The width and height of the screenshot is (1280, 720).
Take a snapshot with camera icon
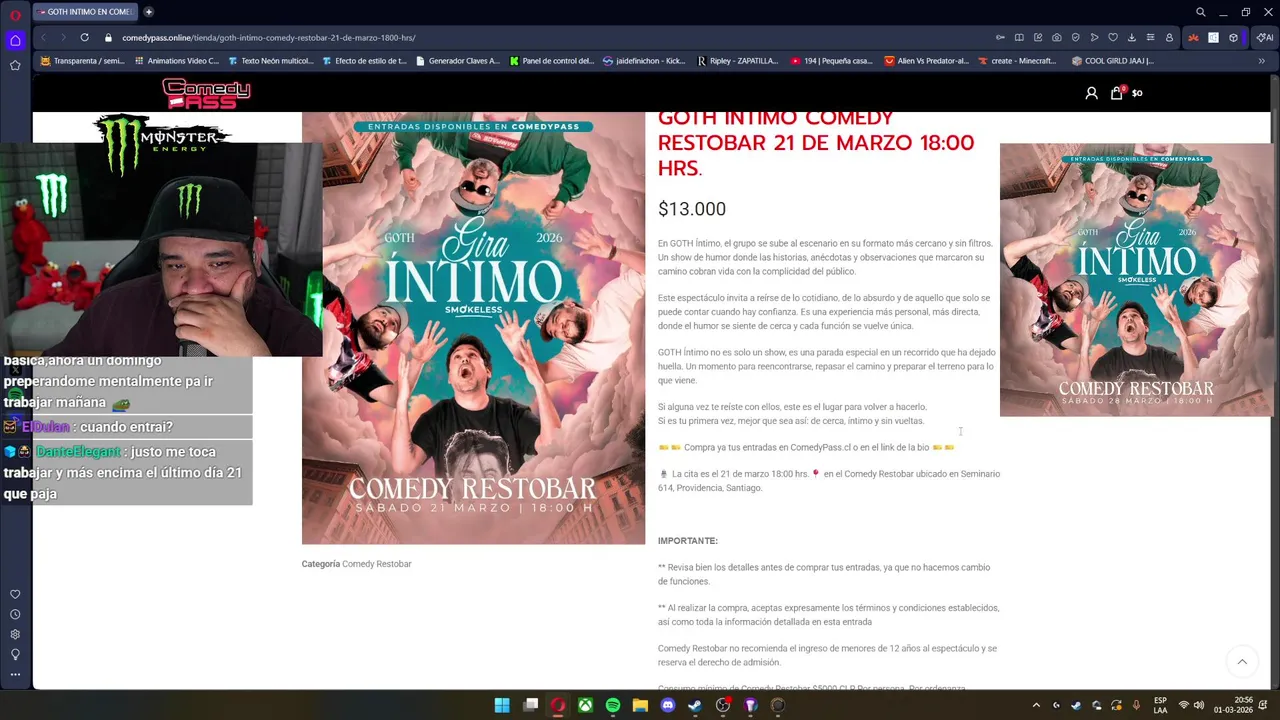(1057, 38)
